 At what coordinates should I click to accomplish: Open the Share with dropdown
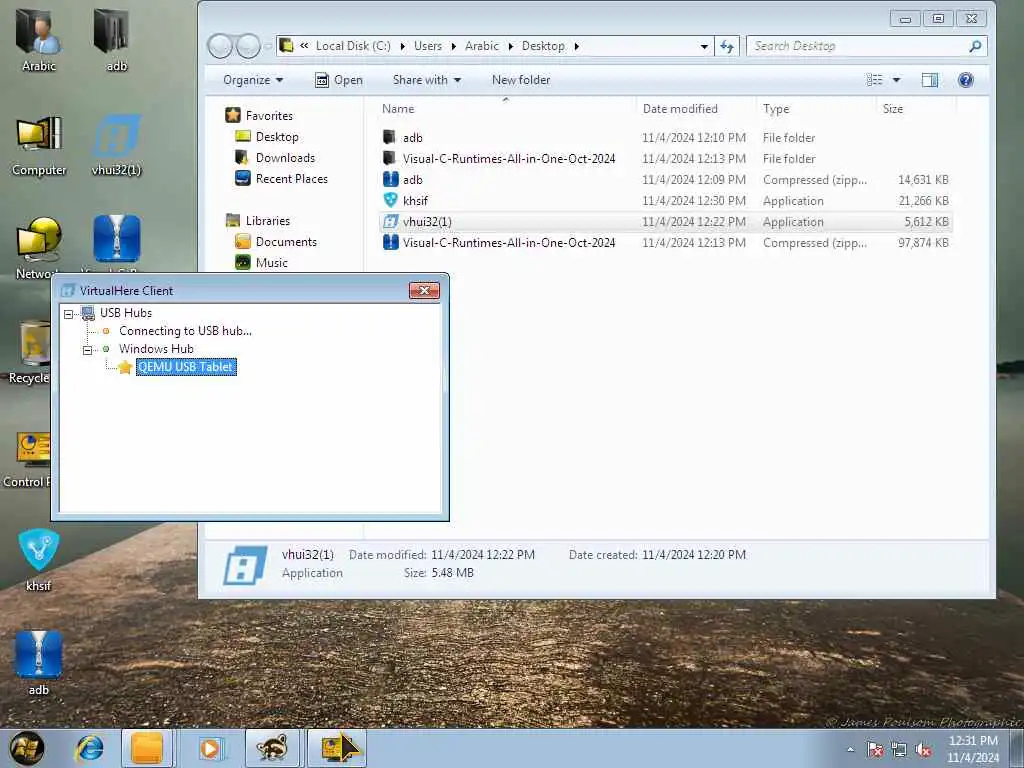coord(426,80)
